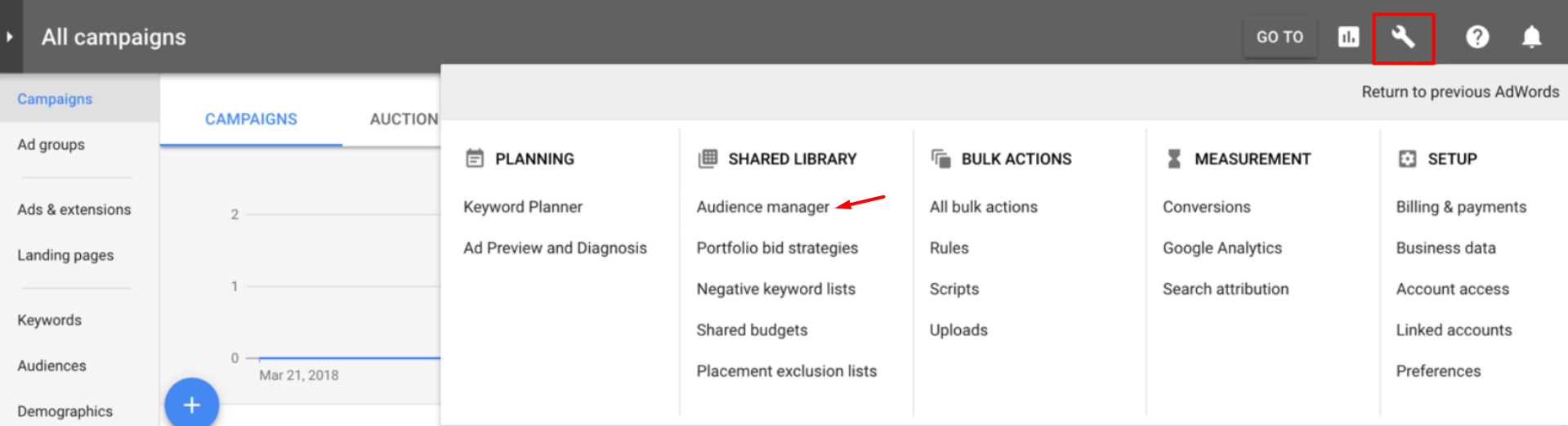Click the Setup section icon

[x=1407, y=159]
